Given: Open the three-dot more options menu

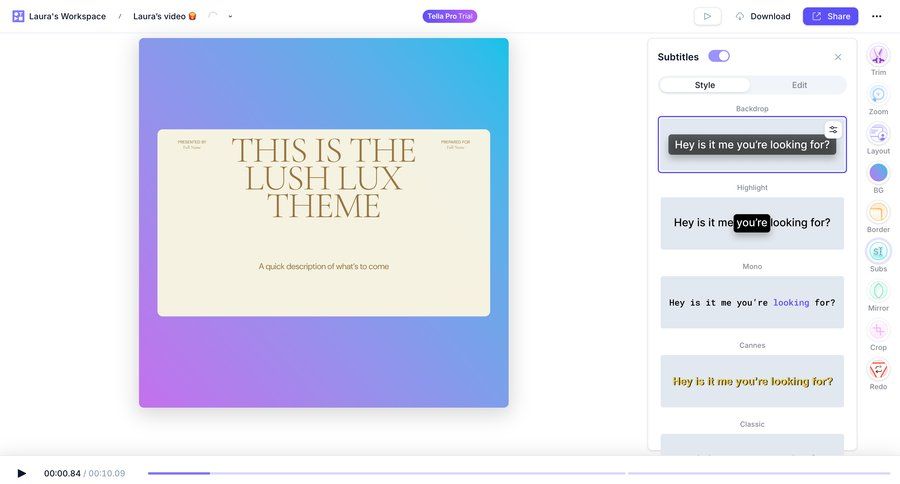Looking at the screenshot, I should (x=876, y=16).
